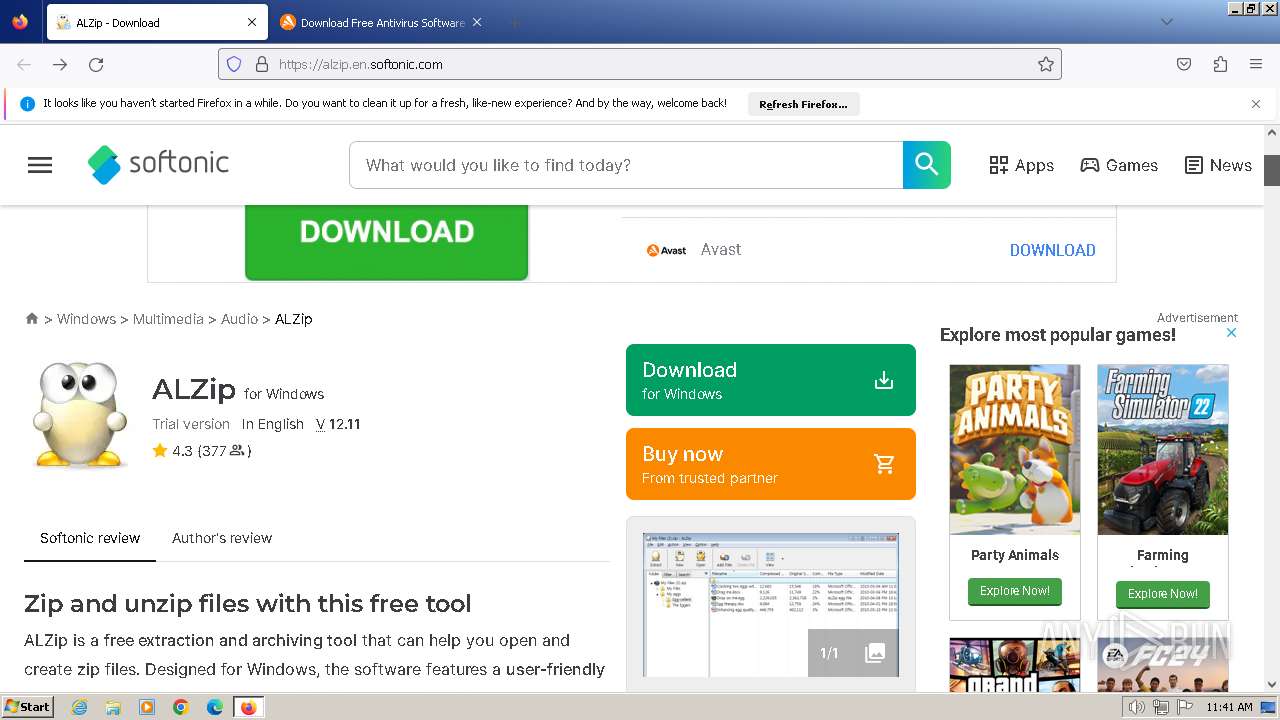Bookmark this page with star icon

(1046, 64)
